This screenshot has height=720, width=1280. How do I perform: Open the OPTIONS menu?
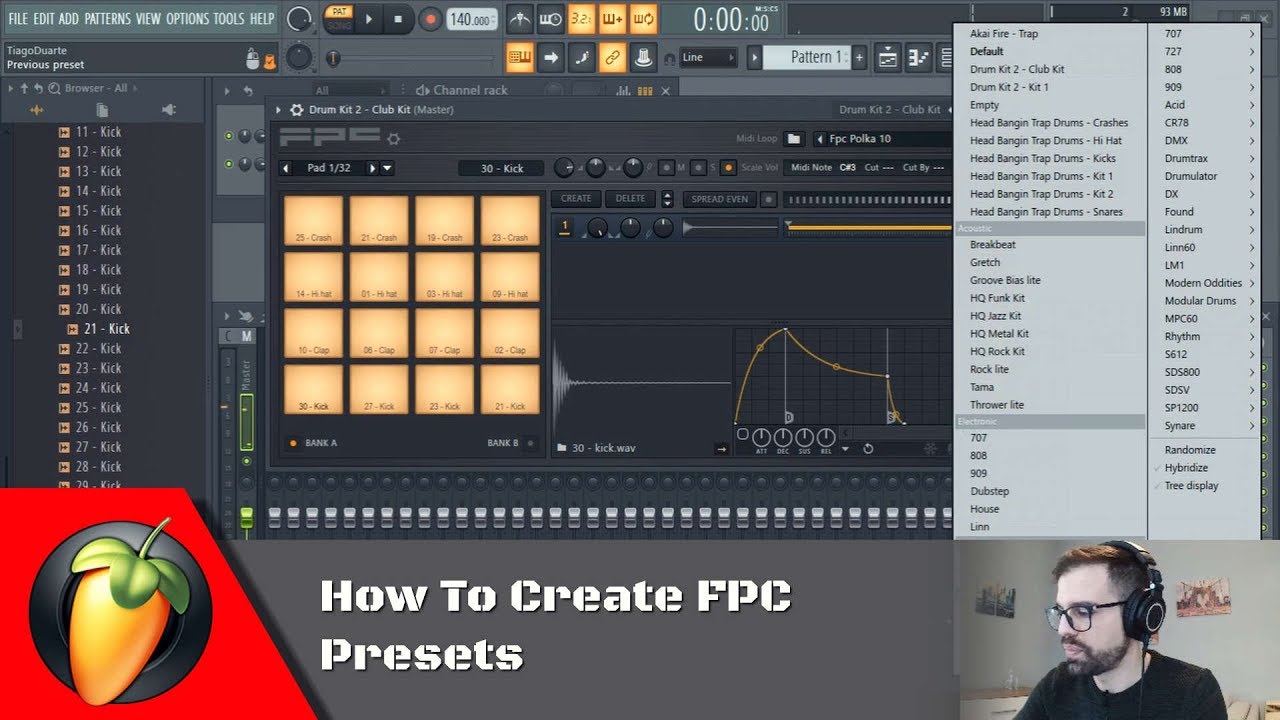tap(187, 19)
